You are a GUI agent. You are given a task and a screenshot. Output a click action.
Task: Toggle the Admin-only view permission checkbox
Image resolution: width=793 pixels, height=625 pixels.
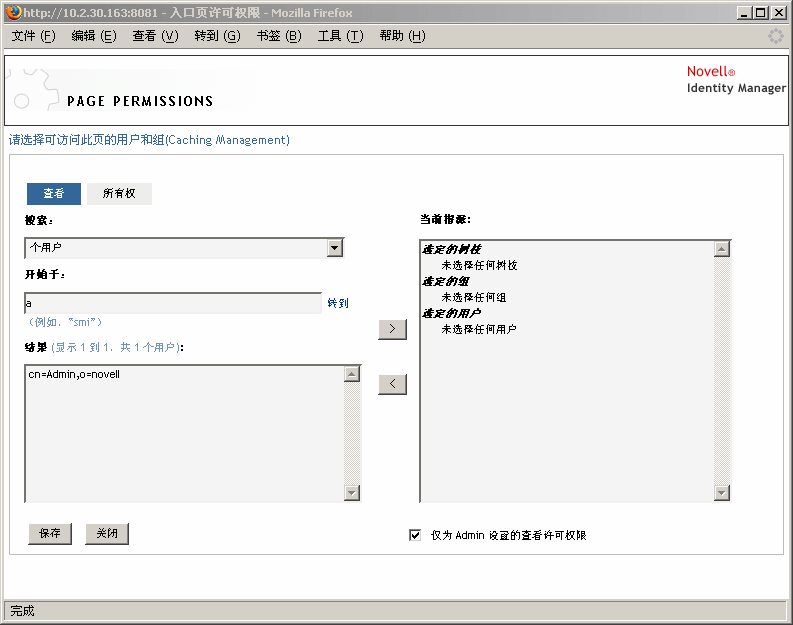pyautogui.click(x=415, y=535)
